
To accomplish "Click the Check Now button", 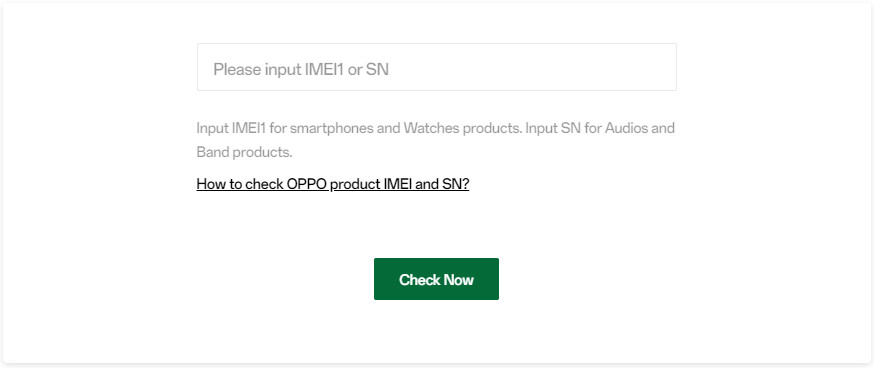I will coord(436,279).
